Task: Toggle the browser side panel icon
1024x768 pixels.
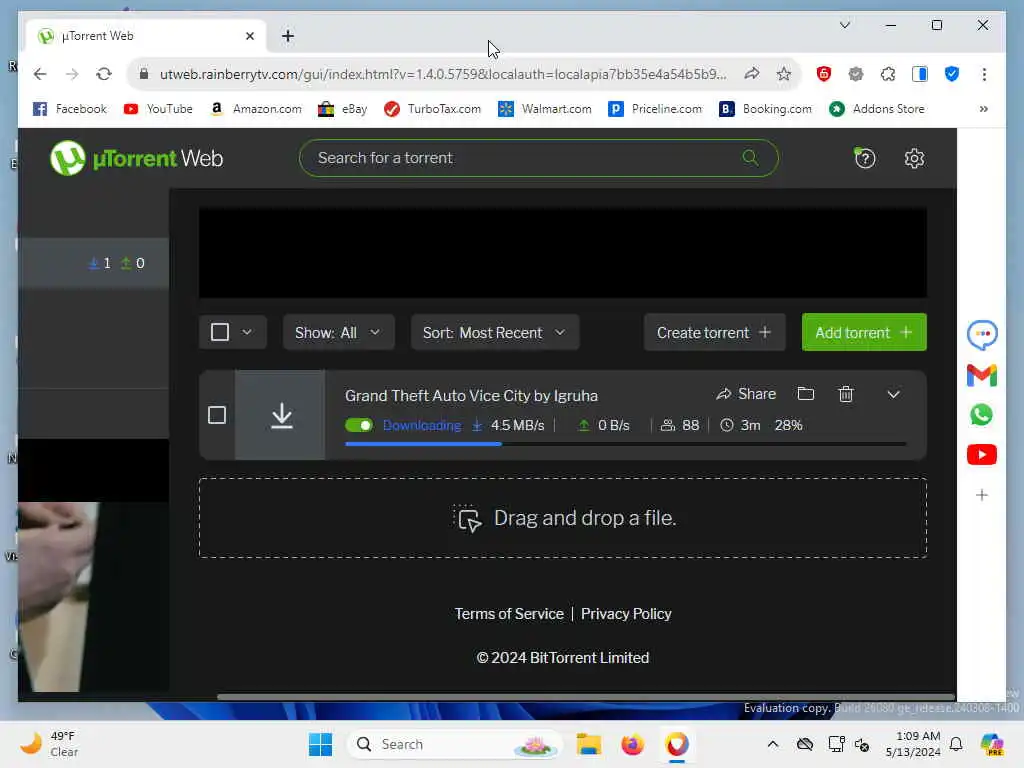Action: point(920,74)
